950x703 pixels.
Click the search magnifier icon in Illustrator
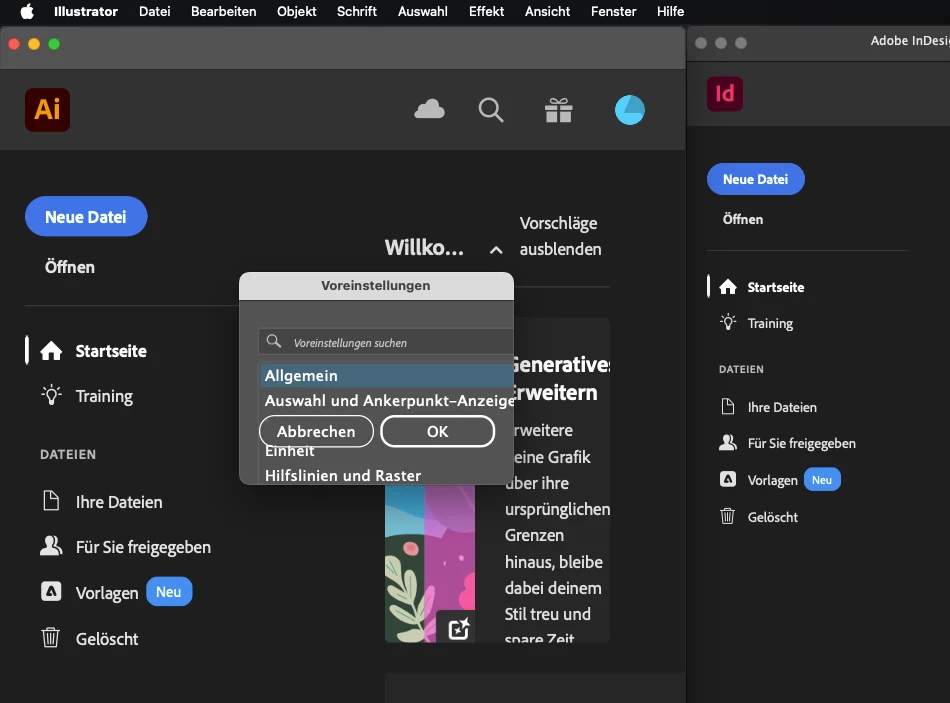coord(491,110)
